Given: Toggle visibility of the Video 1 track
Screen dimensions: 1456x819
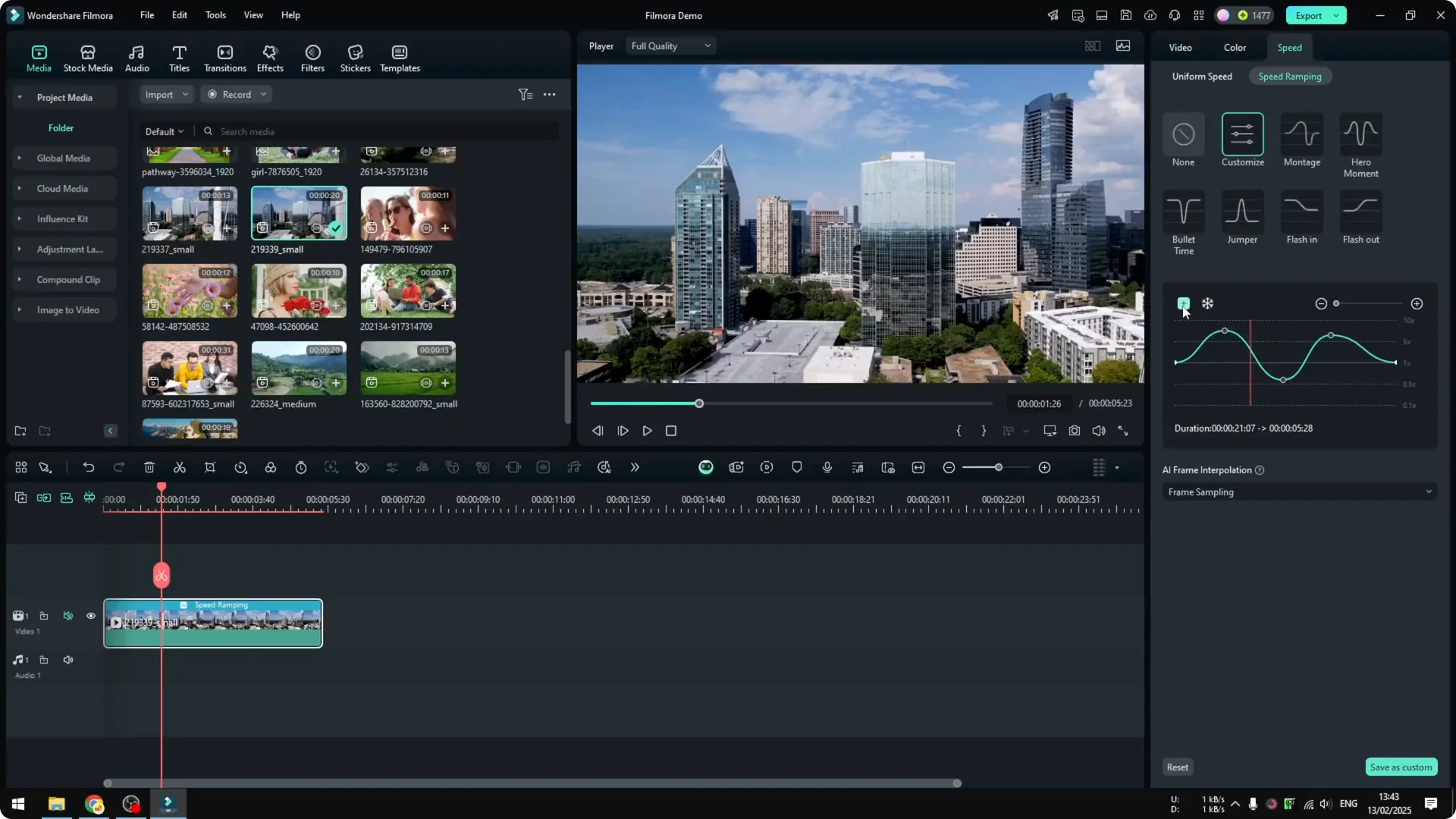Looking at the screenshot, I should (90, 616).
